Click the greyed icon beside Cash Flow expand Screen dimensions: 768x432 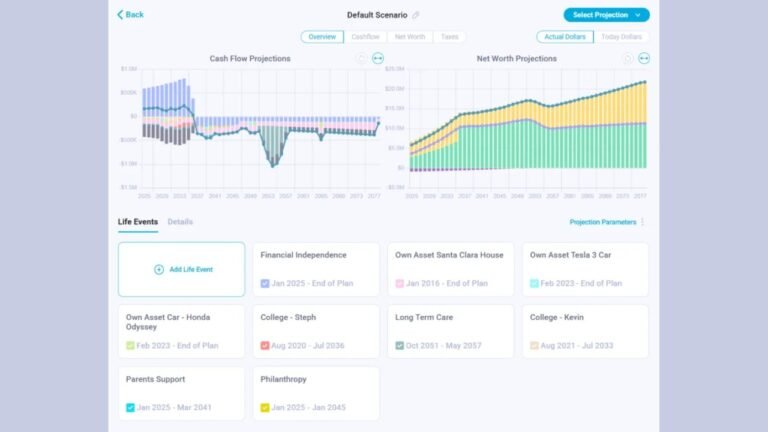[x=362, y=59]
